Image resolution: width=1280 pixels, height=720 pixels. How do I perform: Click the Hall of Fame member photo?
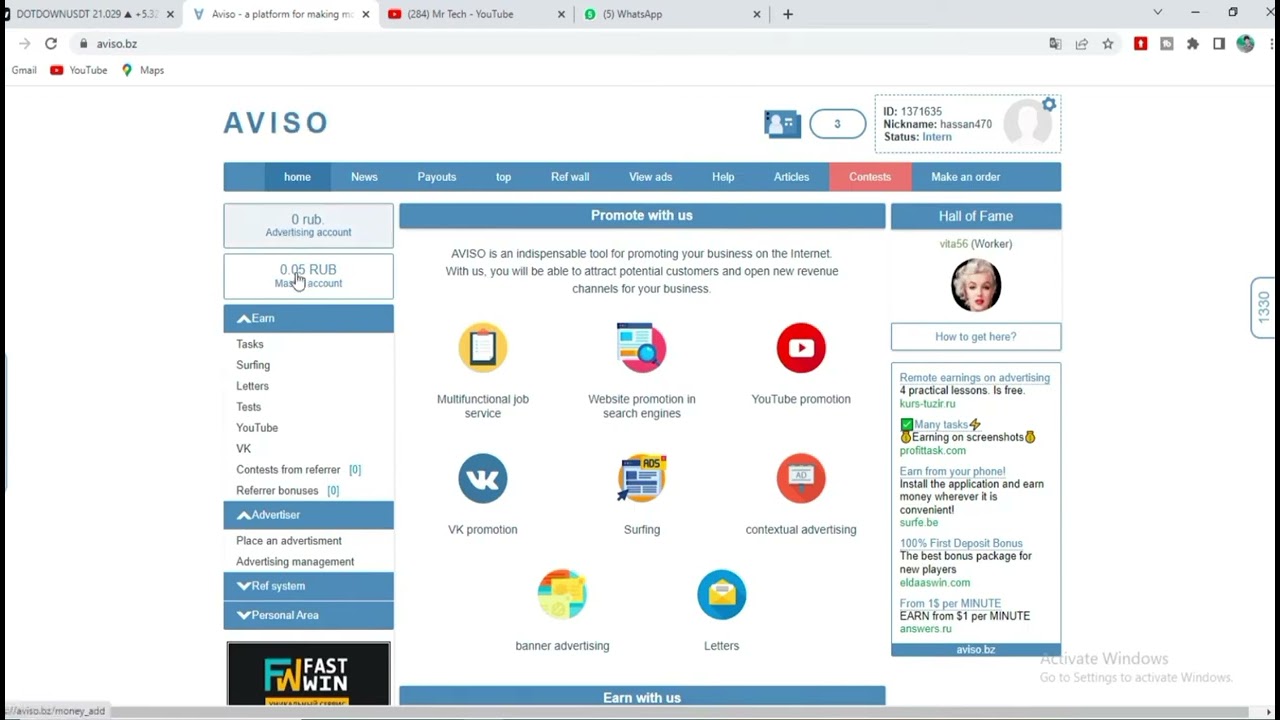(976, 285)
